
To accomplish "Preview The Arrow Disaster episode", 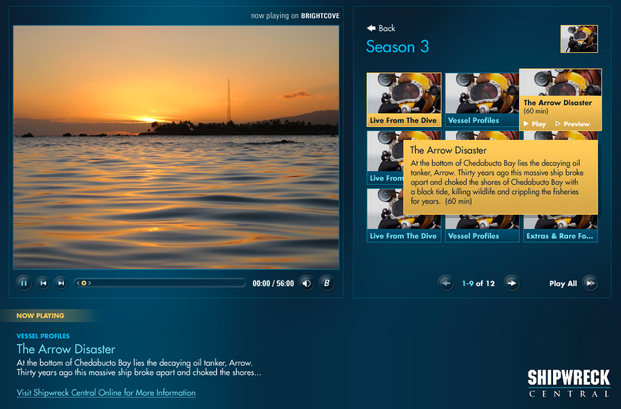I will (572, 124).
